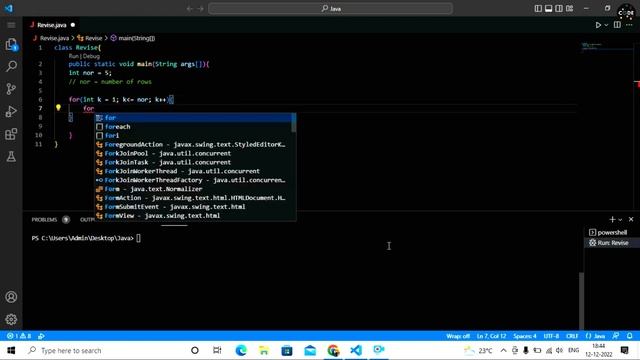Open Microsoft Edge from taskbar

click(x=241, y=350)
